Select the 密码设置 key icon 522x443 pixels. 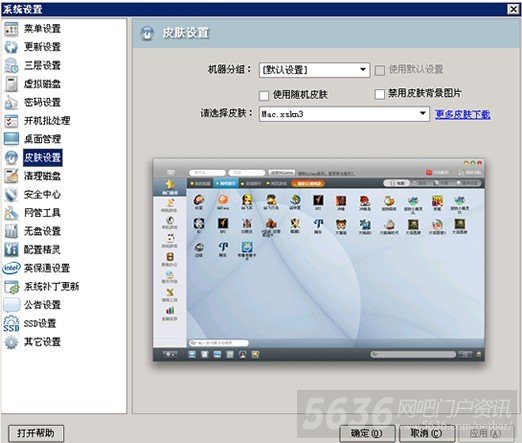pos(11,102)
